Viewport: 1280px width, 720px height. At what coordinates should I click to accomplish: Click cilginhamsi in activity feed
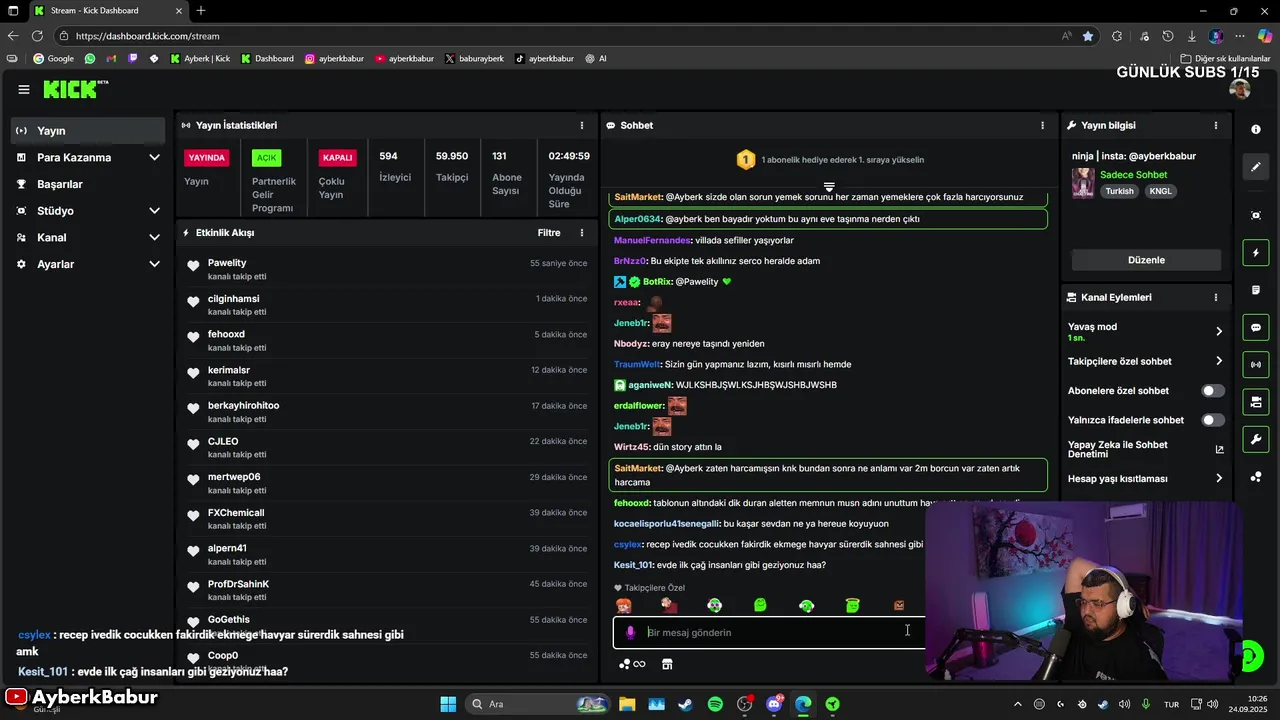233,299
